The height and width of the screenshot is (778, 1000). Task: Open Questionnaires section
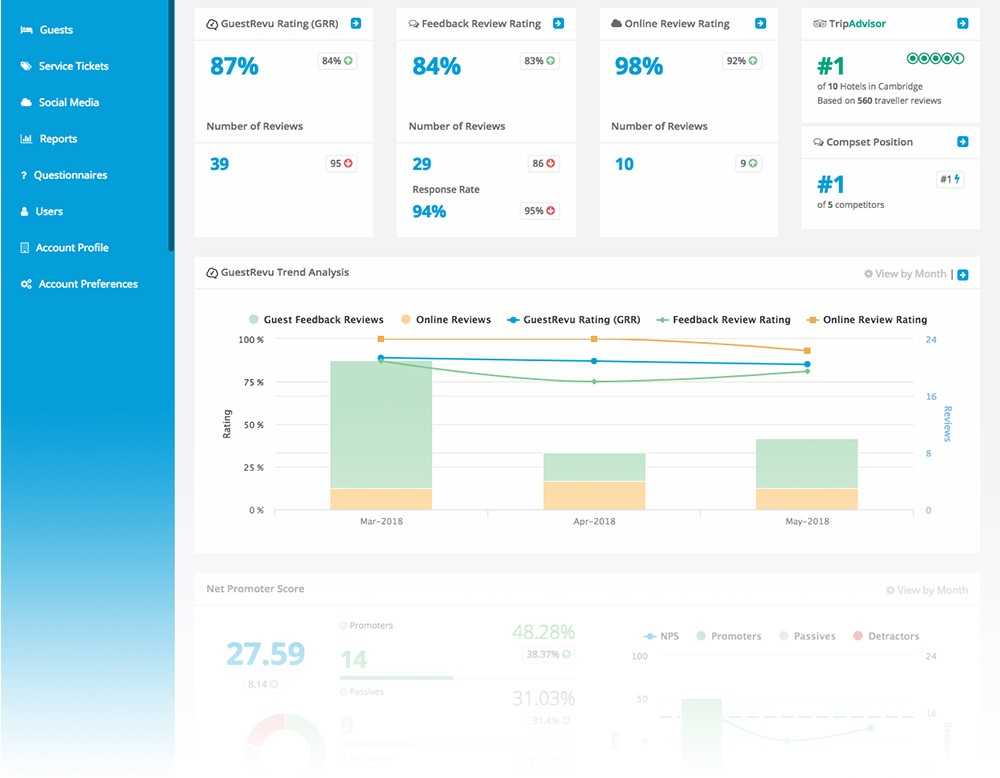coord(70,175)
